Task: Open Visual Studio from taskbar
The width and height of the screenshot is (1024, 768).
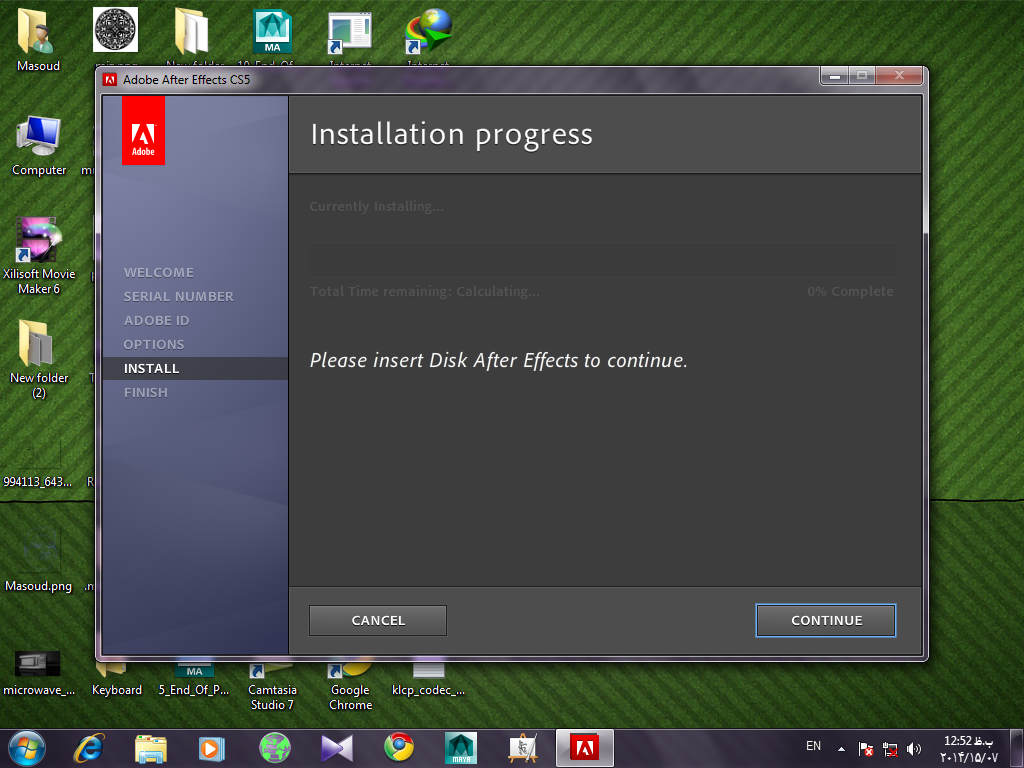Action: click(x=337, y=748)
